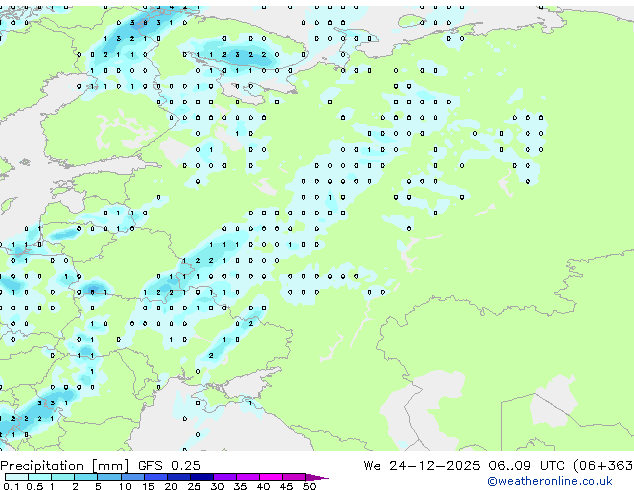This screenshot has width=634, height=490.
Task: Click the '0.5' legend tick label
Action: (x=35, y=486)
